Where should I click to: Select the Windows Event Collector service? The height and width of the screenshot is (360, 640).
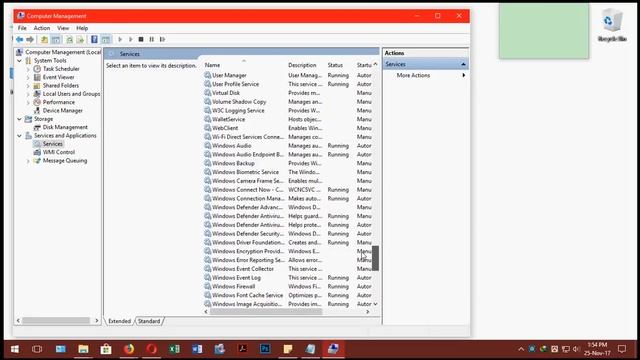[x=243, y=269]
